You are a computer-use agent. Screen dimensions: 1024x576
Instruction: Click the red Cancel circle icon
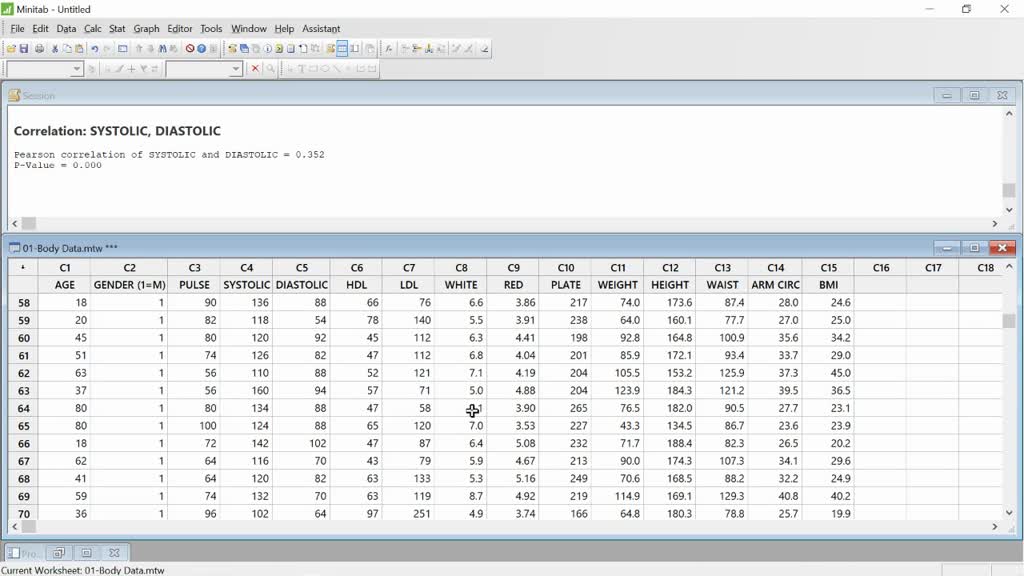pos(189,49)
